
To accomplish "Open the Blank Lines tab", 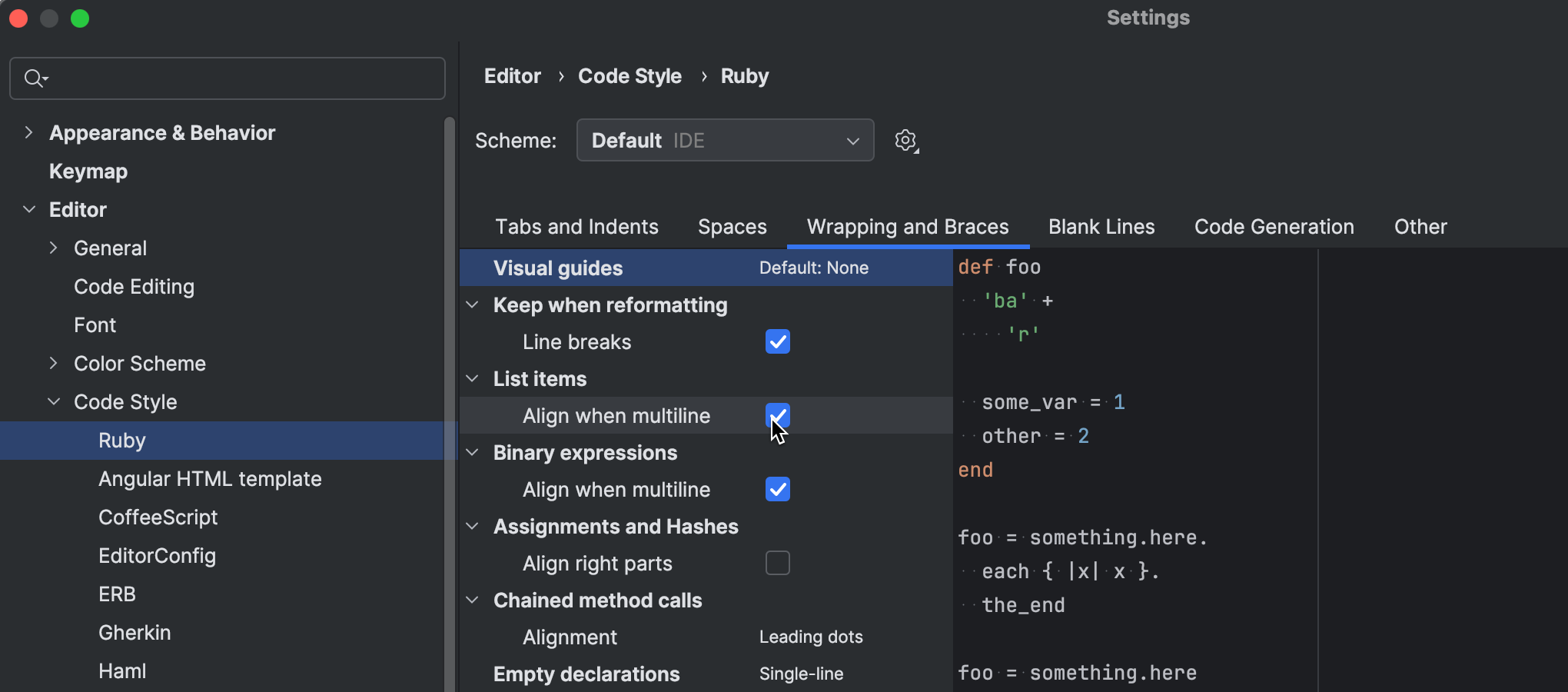I will point(1101,227).
